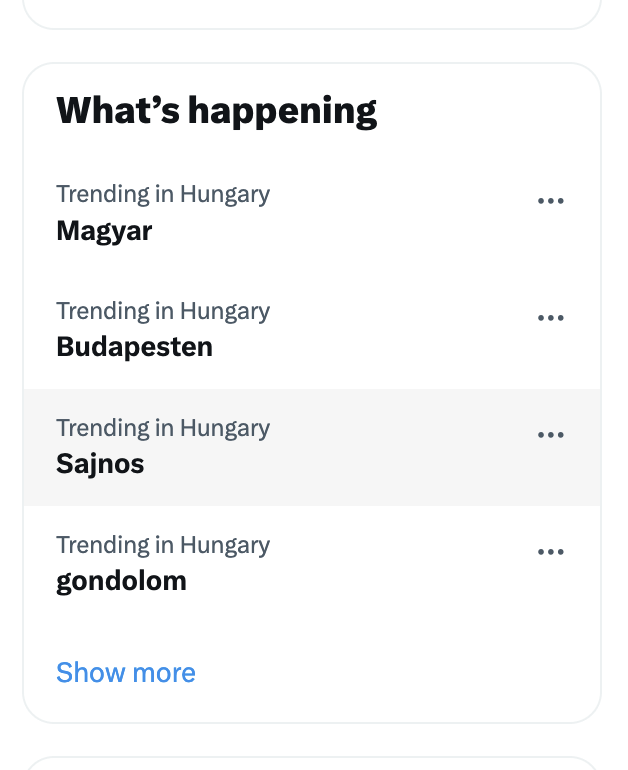Open the Magyar trending topic
The image size is (628, 770).
click(104, 231)
